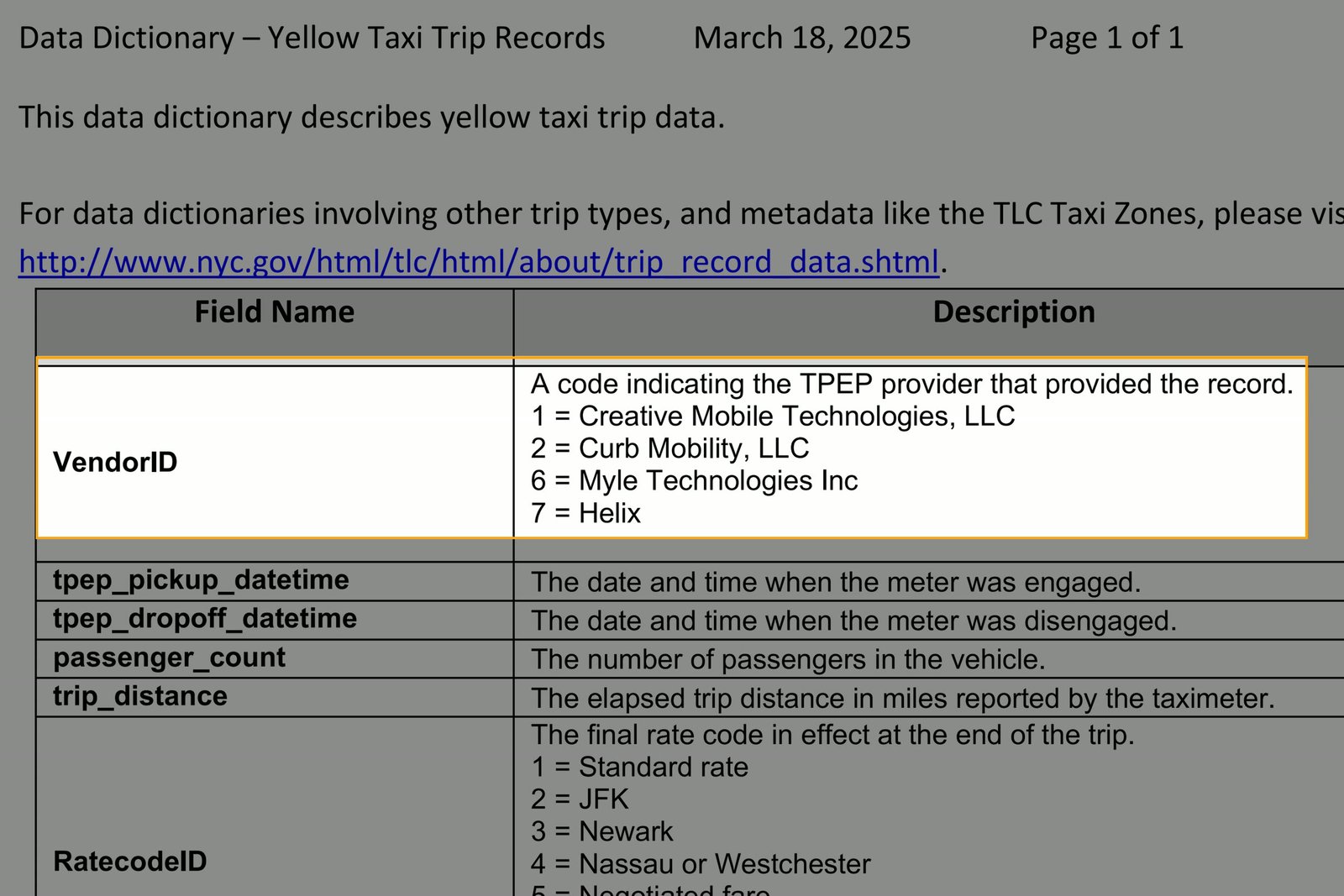Select the 'Description' column header
This screenshot has height=896, width=1344.
1014,312
